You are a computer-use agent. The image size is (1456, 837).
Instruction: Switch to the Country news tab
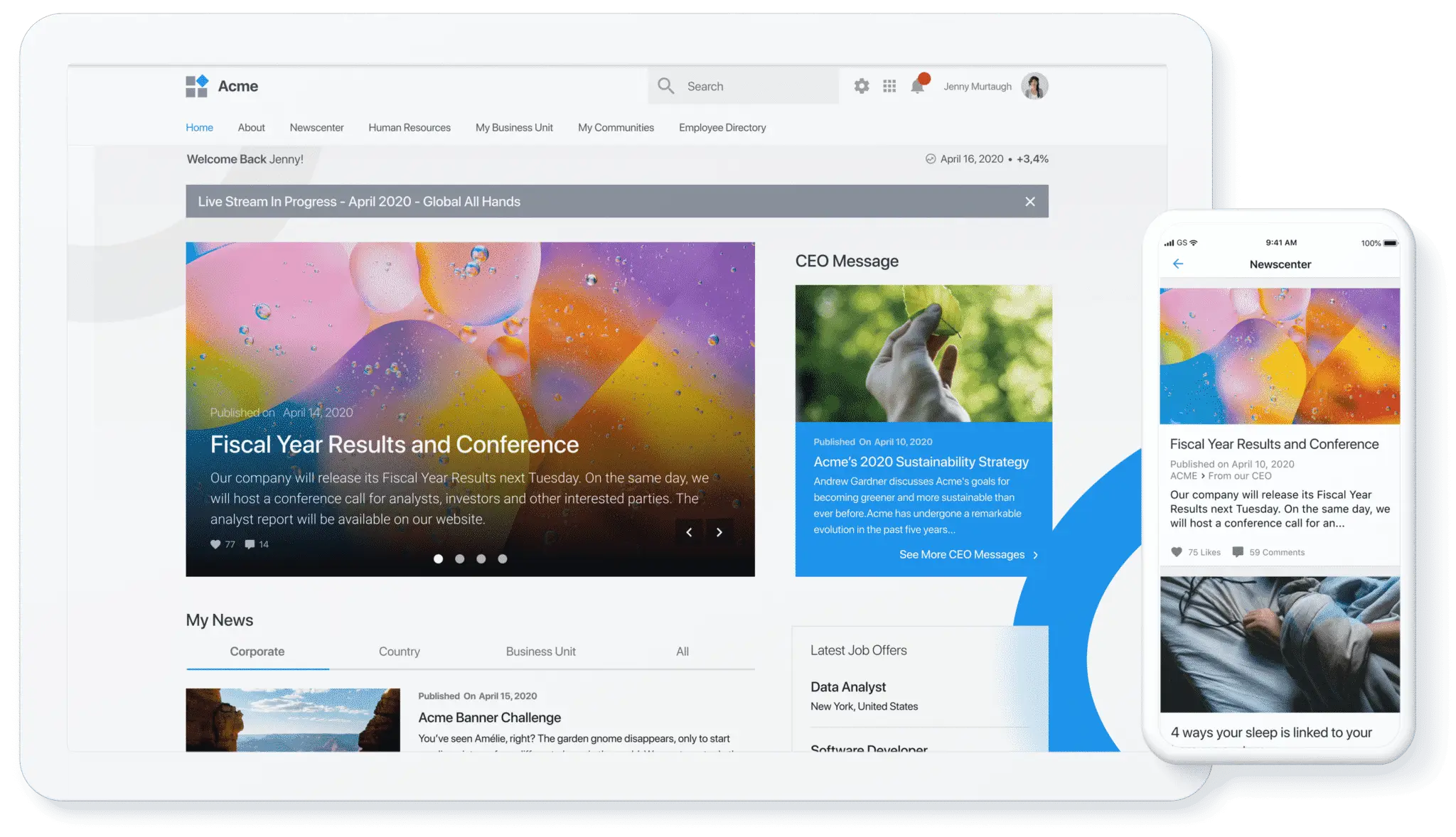400,652
